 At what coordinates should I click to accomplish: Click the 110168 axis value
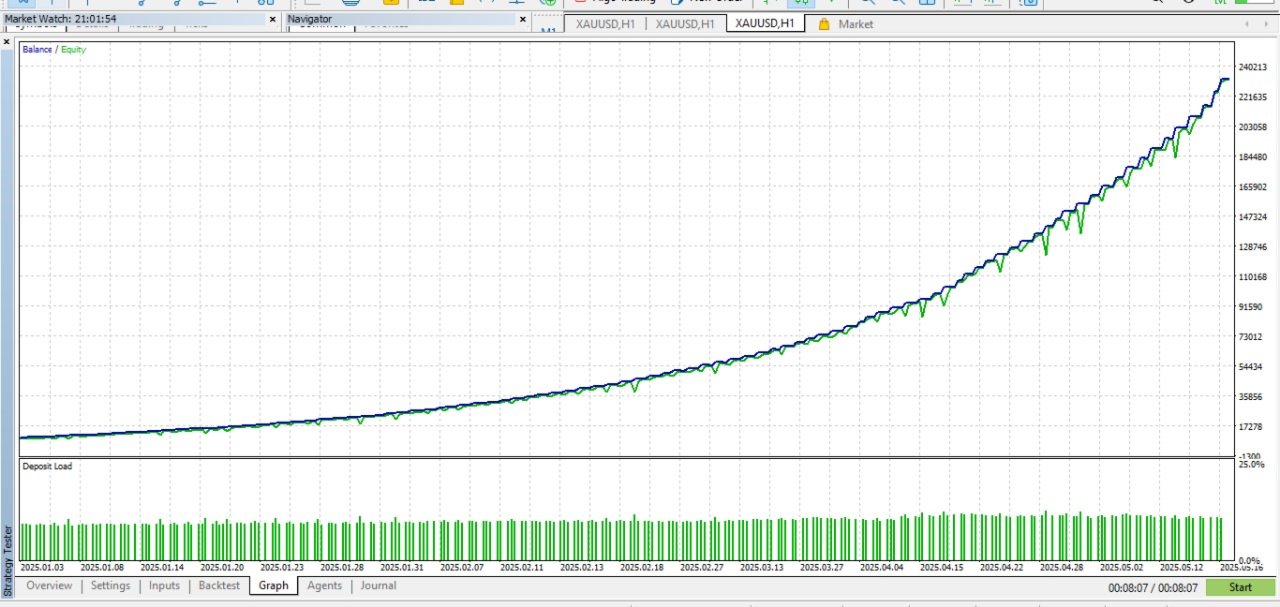pos(1254,277)
